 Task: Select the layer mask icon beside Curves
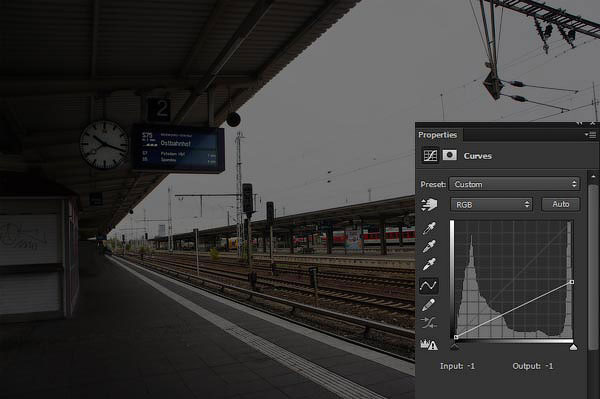tap(450, 155)
